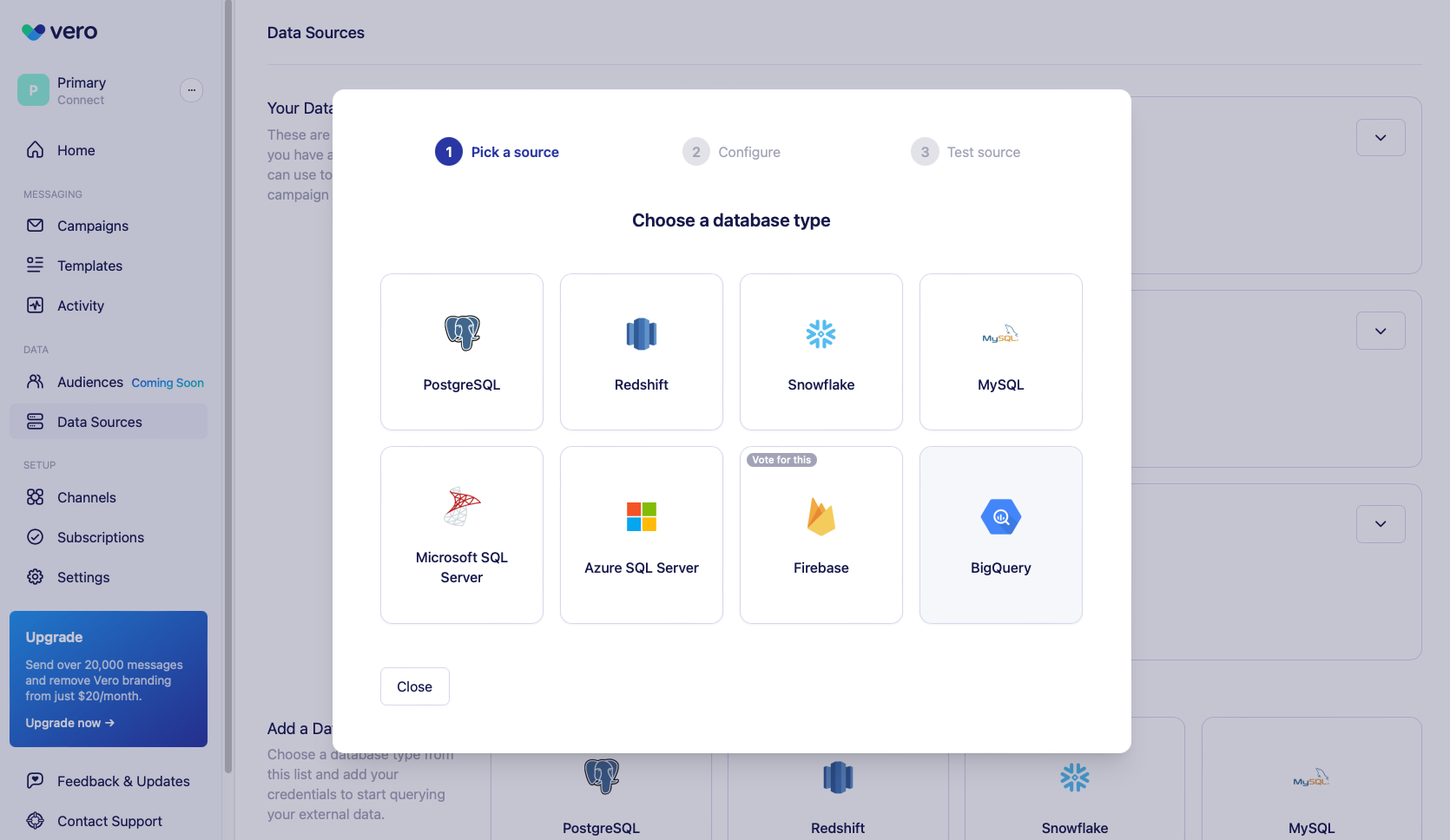Image resolution: width=1450 pixels, height=840 pixels.
Task: Pick Snowflake as the data source
Action: [821, 352]
